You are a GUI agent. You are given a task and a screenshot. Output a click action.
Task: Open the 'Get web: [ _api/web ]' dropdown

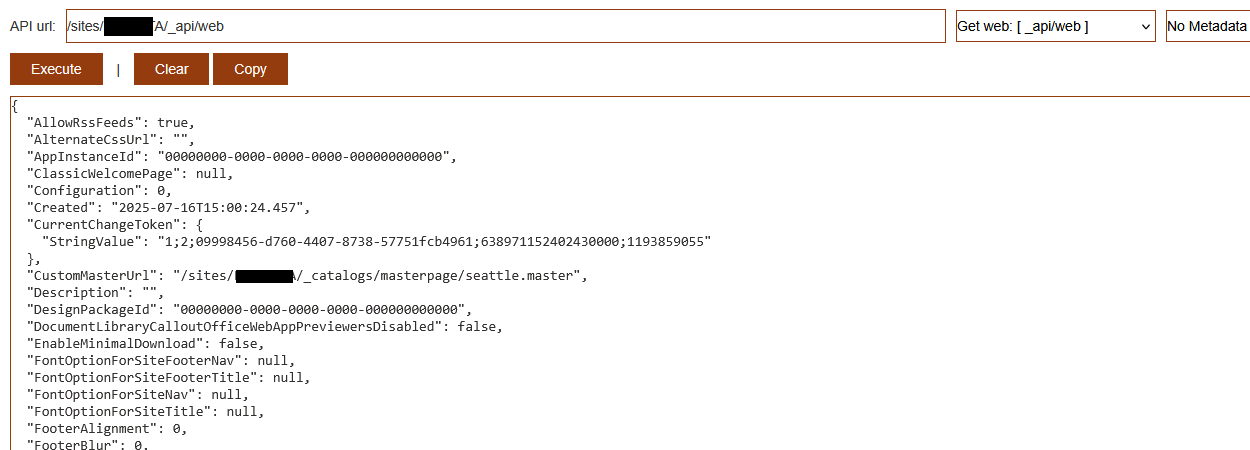(1056, 26)
